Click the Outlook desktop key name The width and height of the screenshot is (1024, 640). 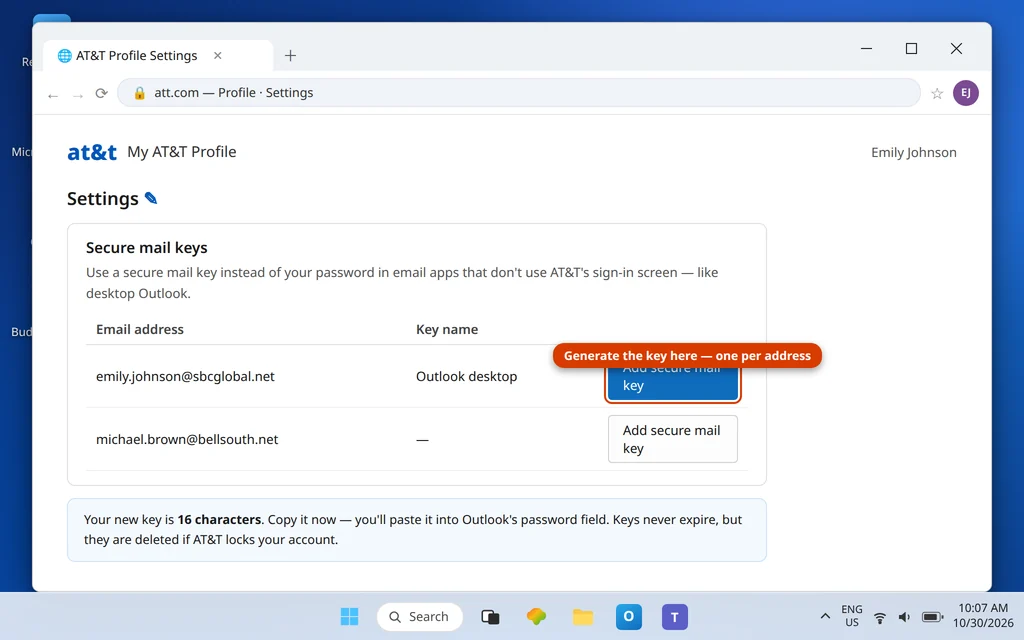click(x=466, y=376)
